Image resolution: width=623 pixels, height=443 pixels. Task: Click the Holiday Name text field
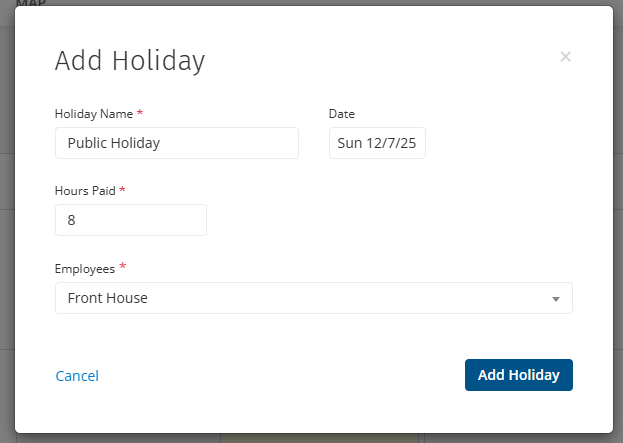(x=176, y=143)
